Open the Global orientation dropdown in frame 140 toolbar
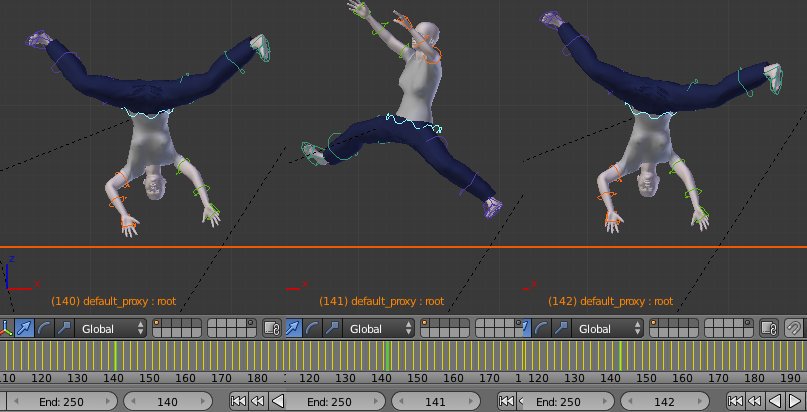This screenshot has height=412, width=807. (x=112, y=328)
